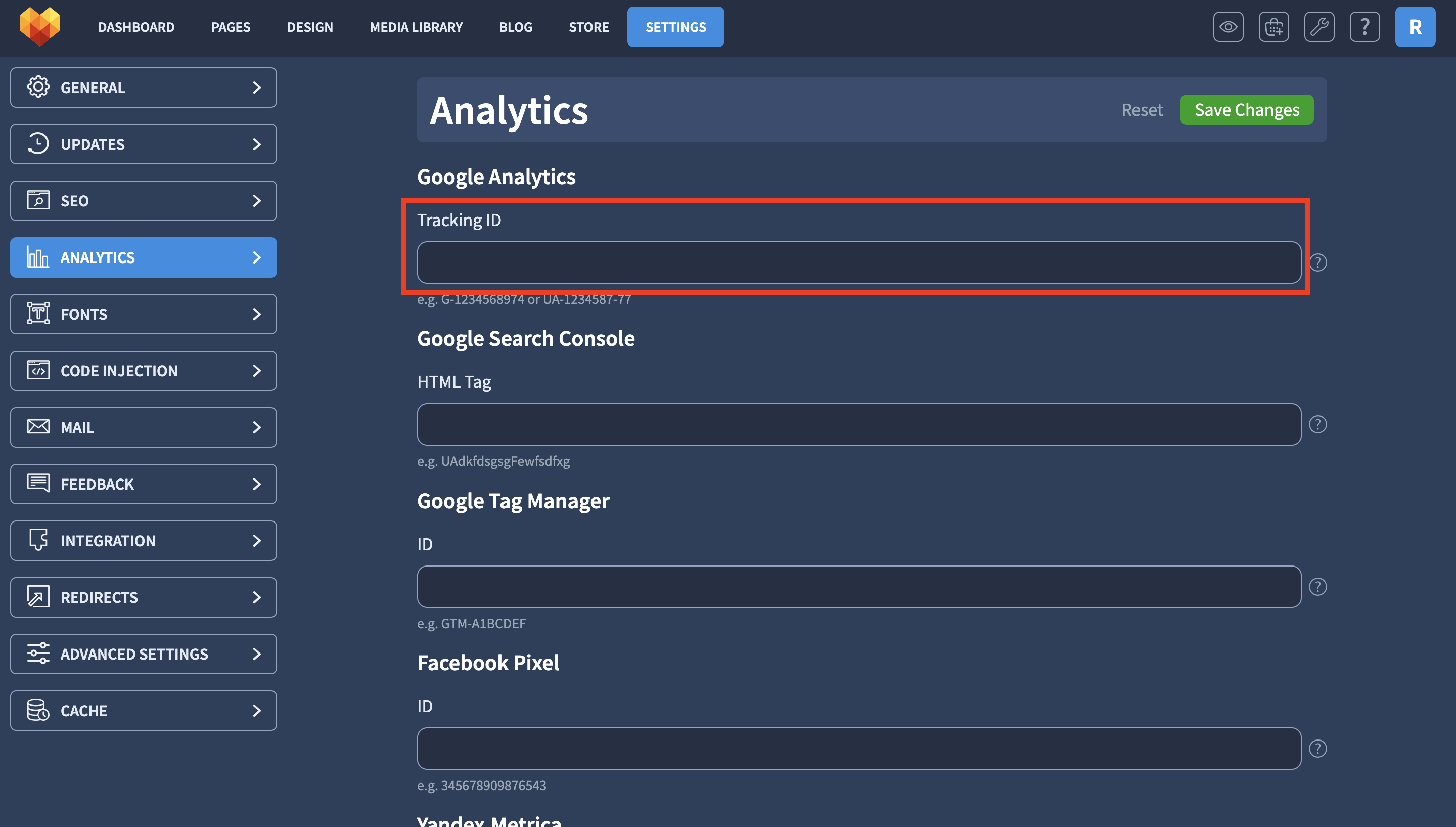The image size is (1456, 827).
Task: Open the SEO label in sidebar
Action: [x=74, y=200]
